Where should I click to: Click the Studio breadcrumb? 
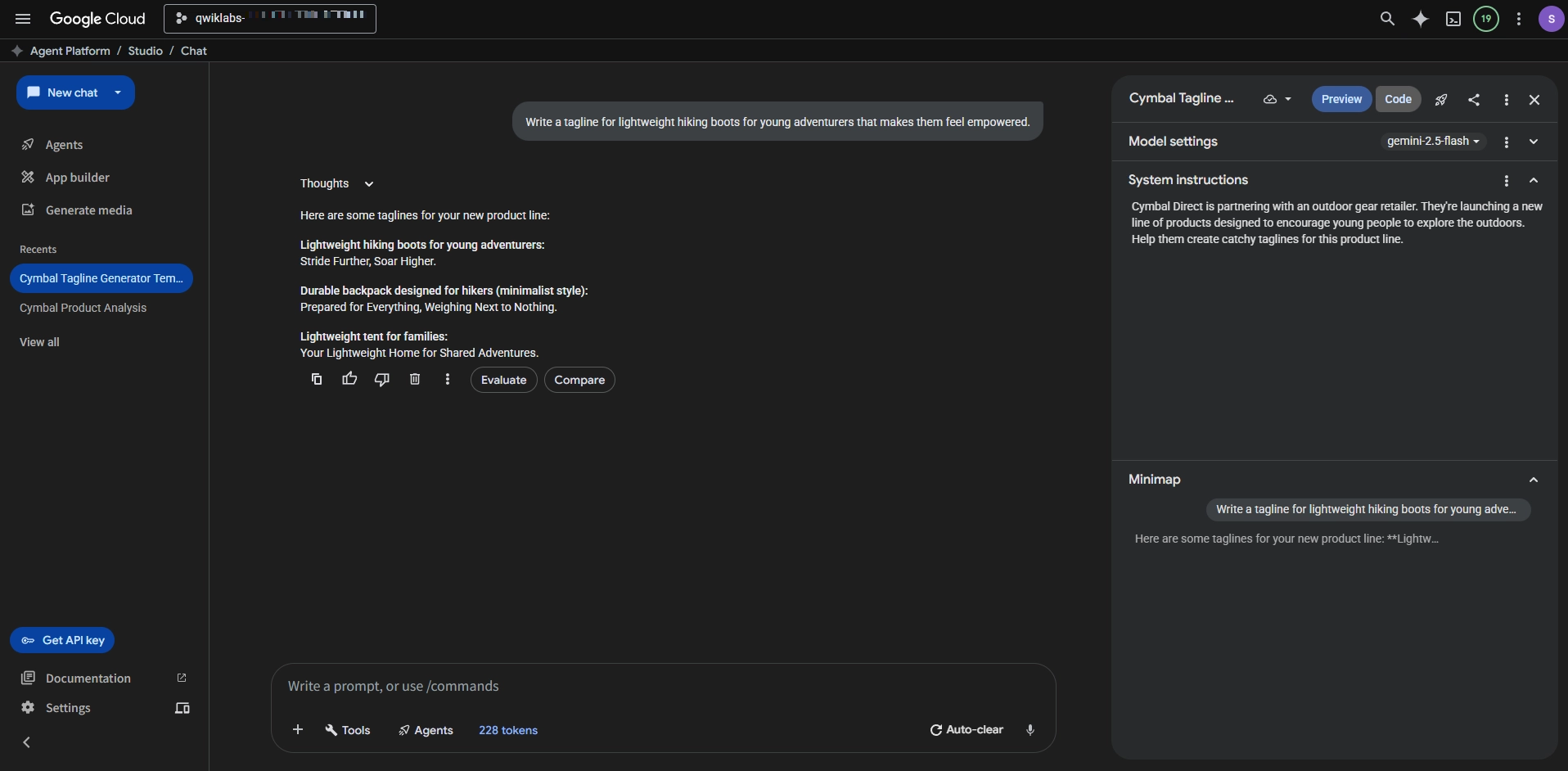pyautogui.click(x=145, y=51)
